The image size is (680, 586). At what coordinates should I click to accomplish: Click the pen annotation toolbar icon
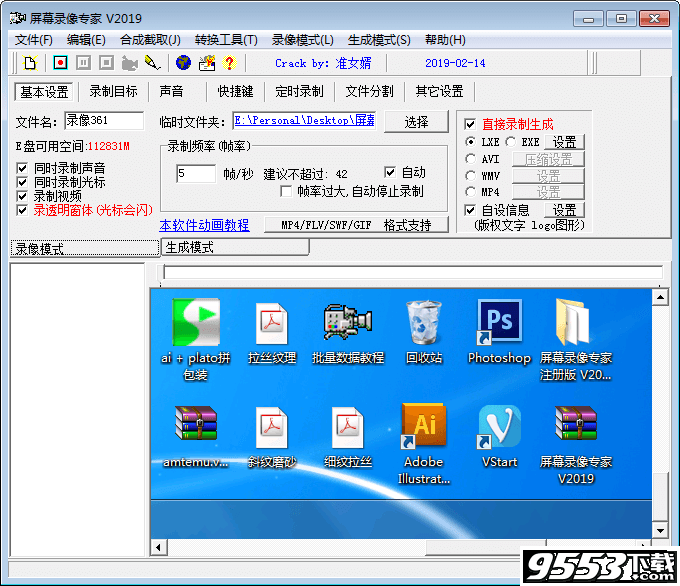pyautogui.click(x=152, y=63)
